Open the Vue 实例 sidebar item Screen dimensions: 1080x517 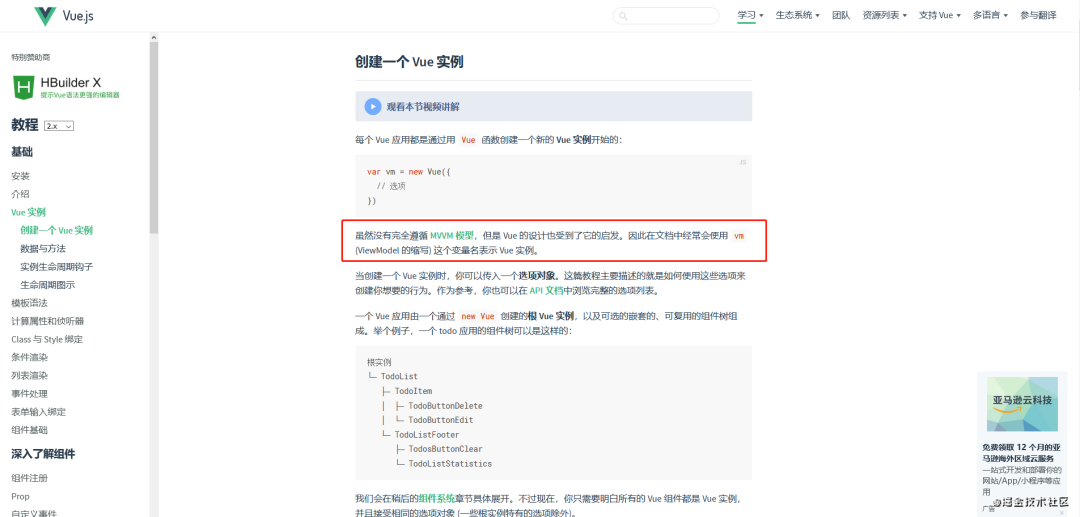pos(28,212)
